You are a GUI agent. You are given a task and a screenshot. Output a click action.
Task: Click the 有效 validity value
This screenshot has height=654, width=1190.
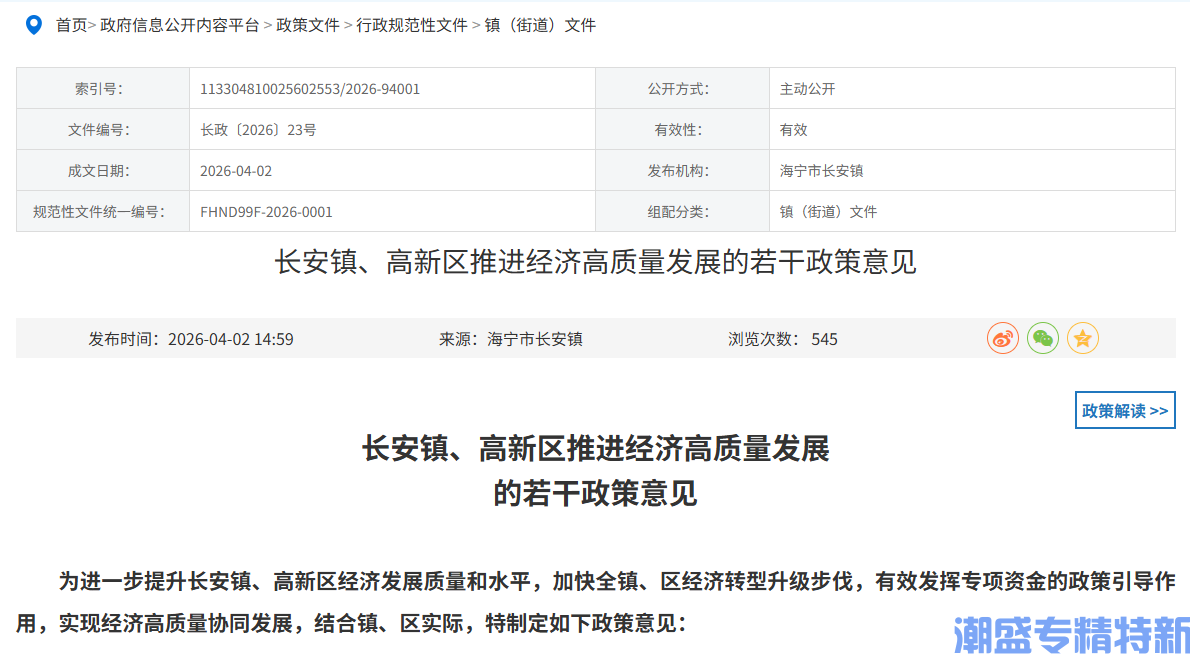tap(794, 130)
